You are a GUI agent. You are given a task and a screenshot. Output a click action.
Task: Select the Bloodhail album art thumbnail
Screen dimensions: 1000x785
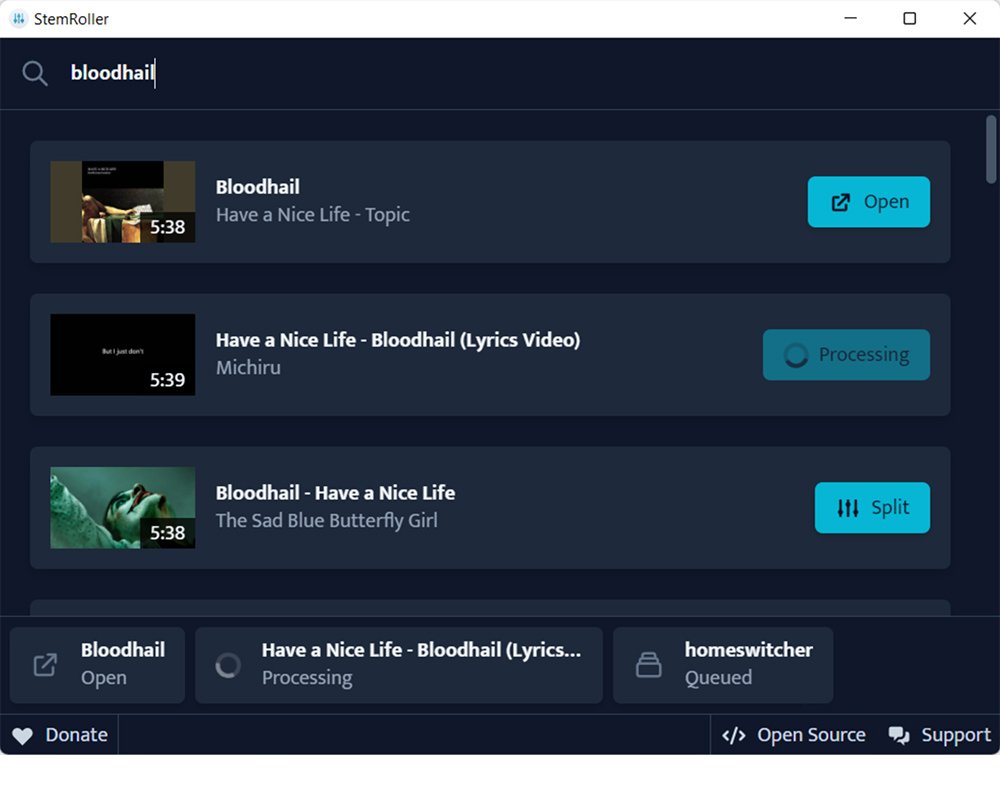point(122,202)
